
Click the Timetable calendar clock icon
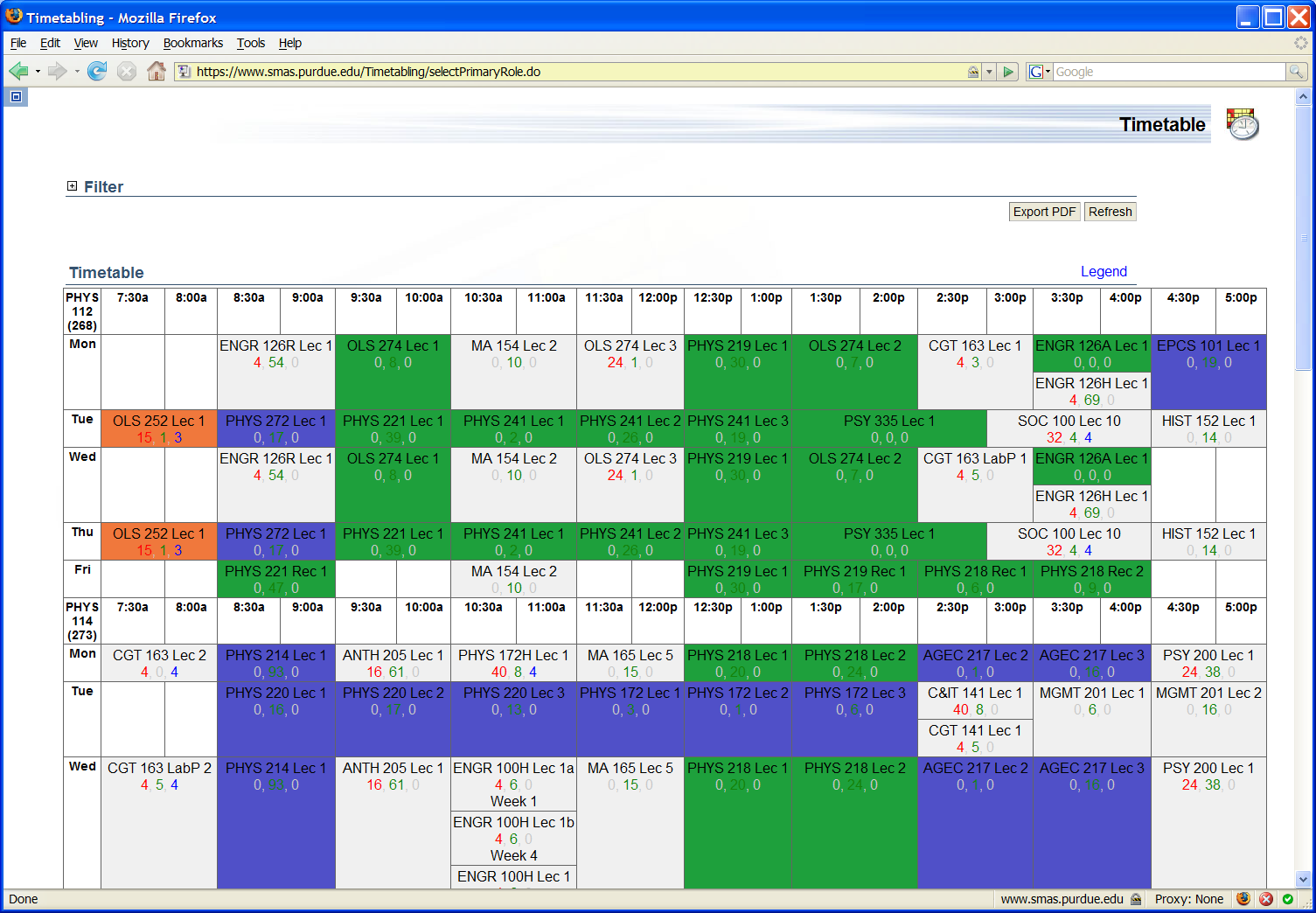point(1242,124)
